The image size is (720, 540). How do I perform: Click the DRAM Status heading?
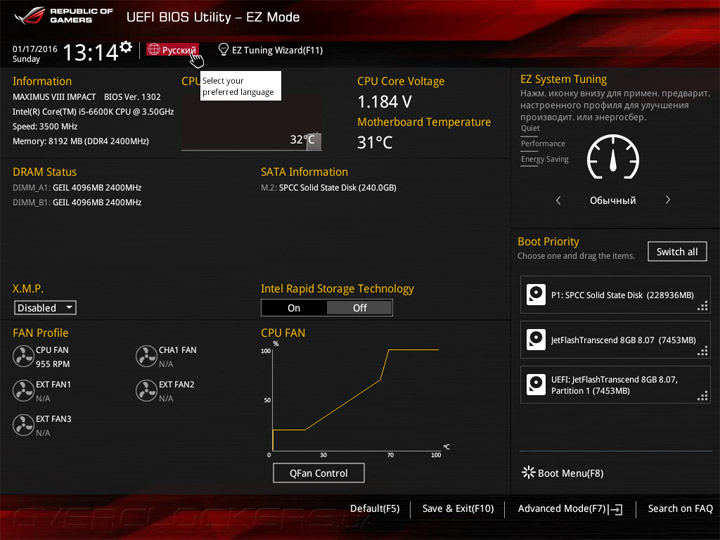click(x=45, y=172)
